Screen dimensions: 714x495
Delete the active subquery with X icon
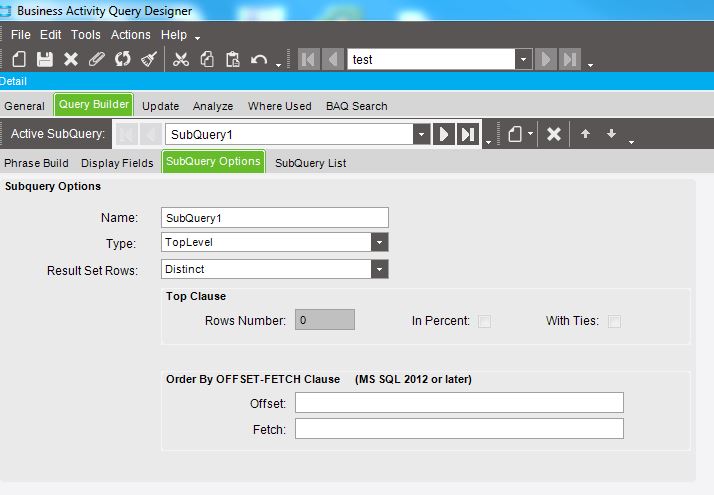554,134
